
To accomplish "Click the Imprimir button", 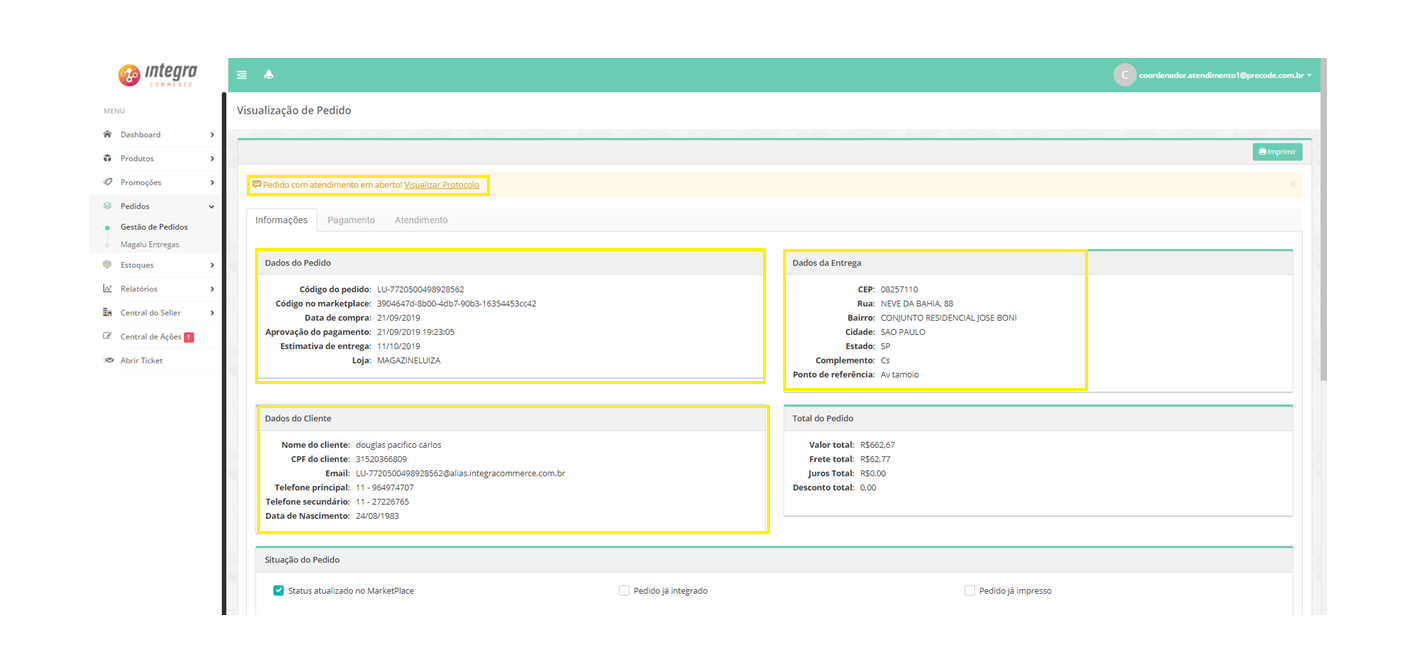I will (x=1277, y=152).
